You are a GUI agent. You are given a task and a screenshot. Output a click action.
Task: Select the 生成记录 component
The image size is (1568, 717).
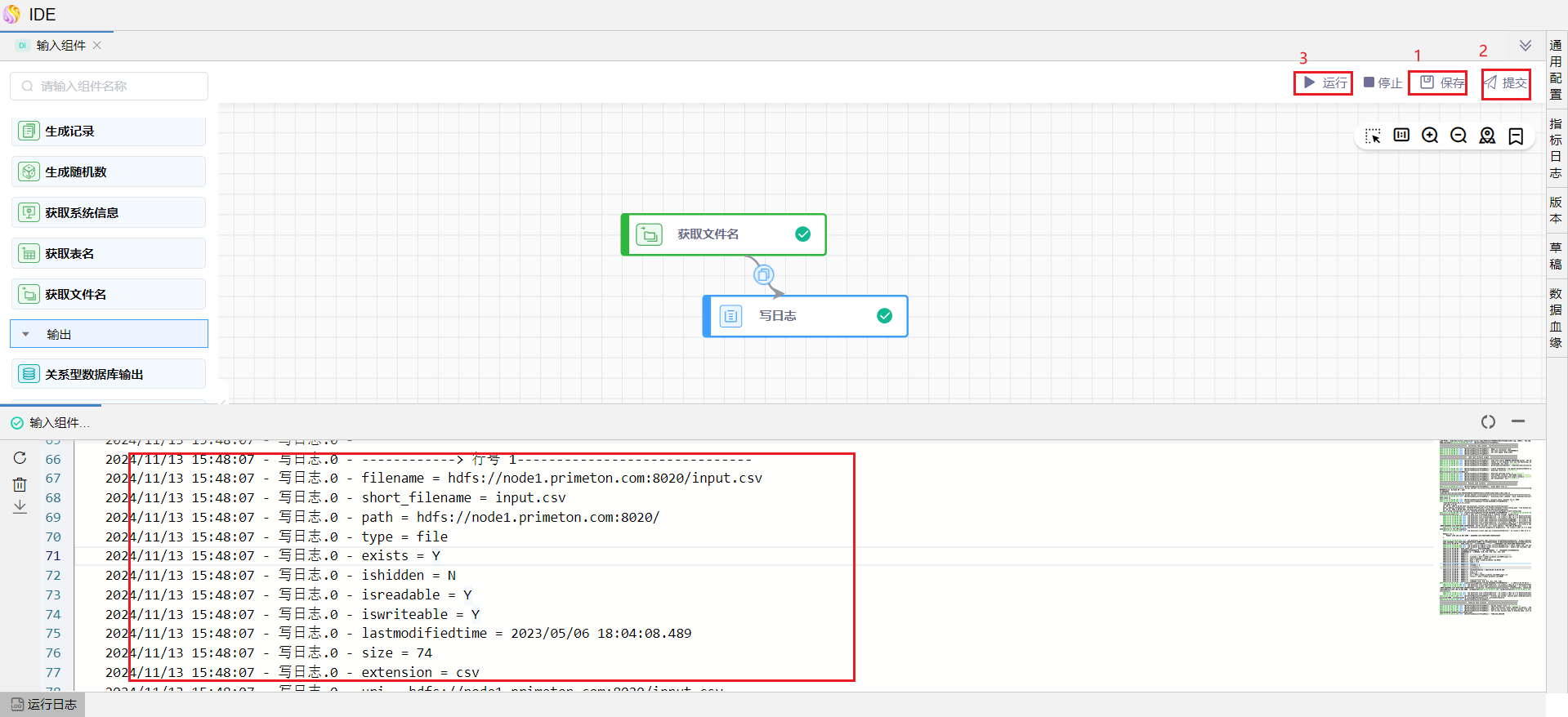(x=109, y=131)
